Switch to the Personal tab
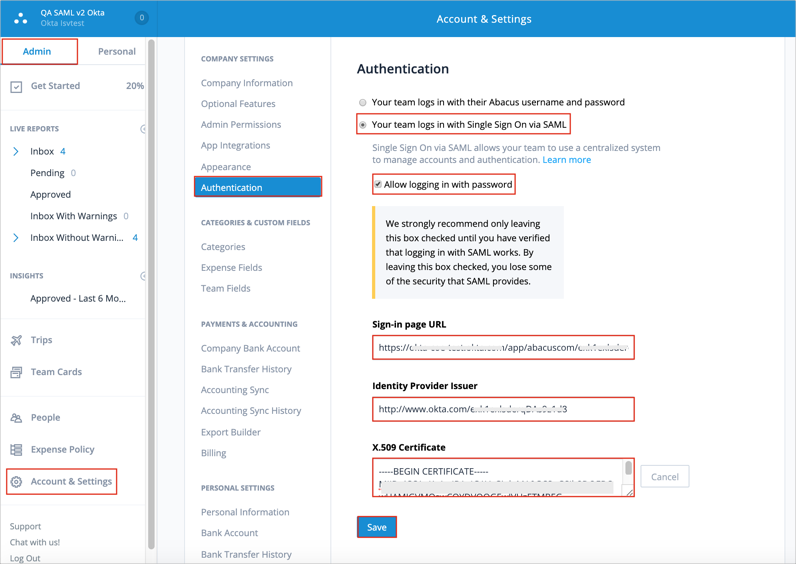This screenshot has width=796, height=564. (116, 51)
